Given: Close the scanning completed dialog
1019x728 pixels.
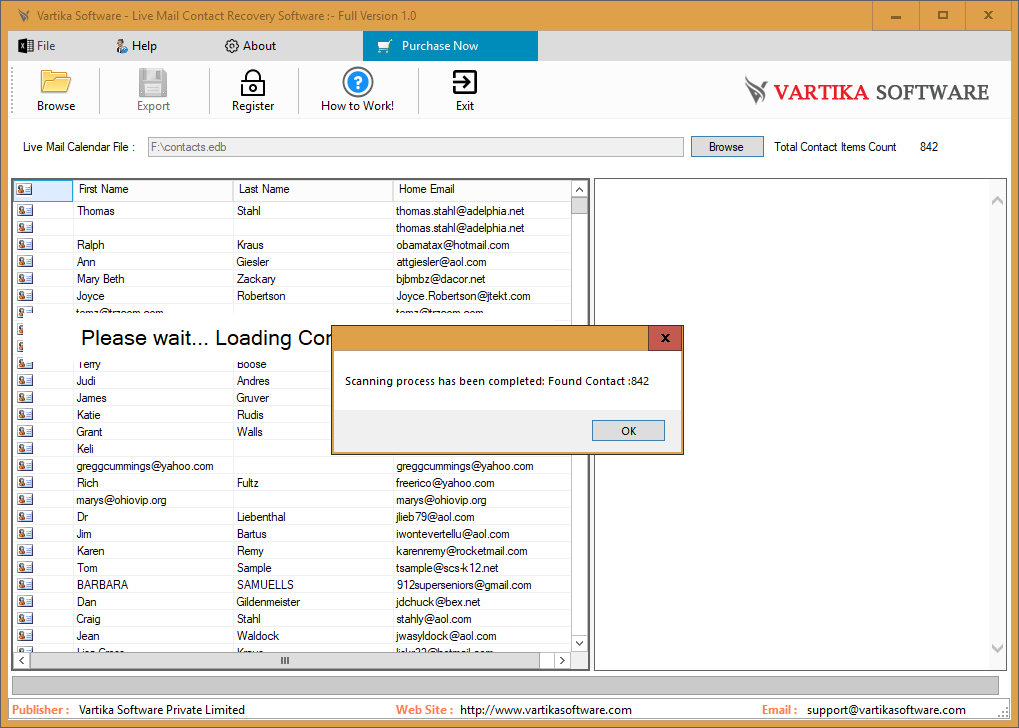Looking at the screenshot, I should 665,338.
